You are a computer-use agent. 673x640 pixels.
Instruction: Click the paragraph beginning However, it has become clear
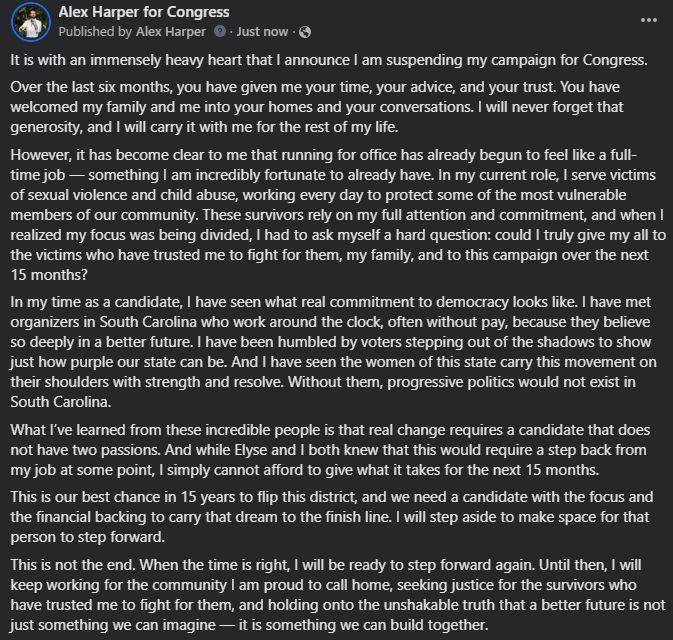pos(338,215)
